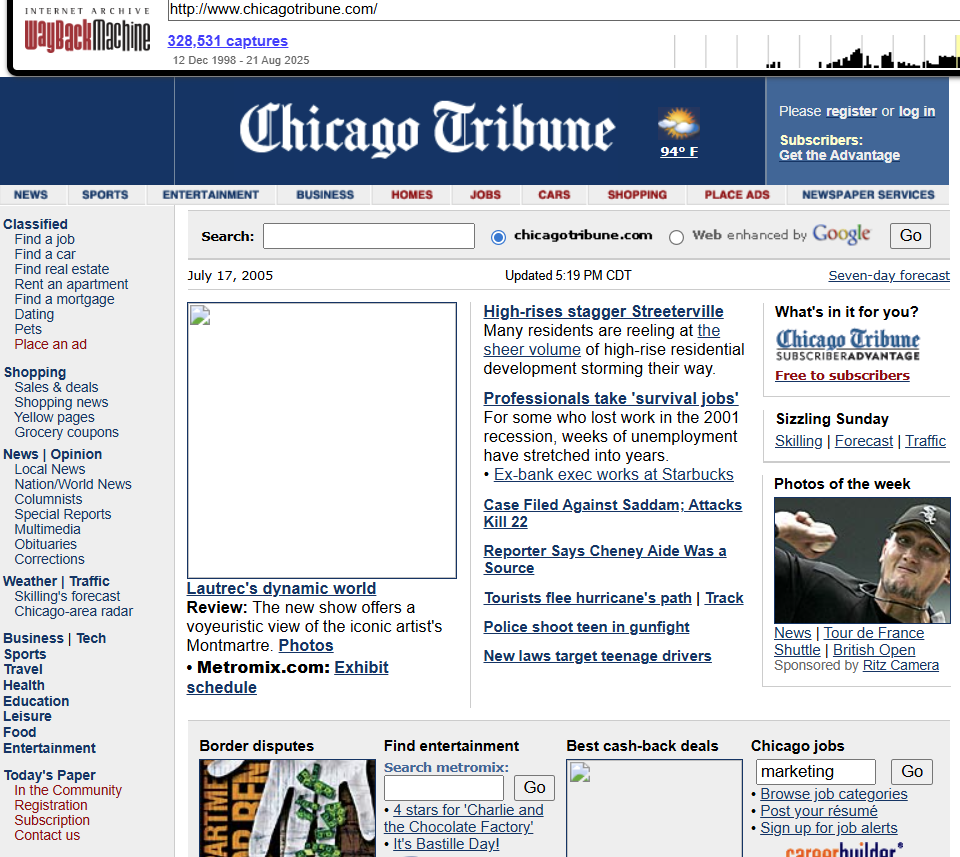This screenshot has height=857, width=960.
Task: Open the Find a job sidebar link
Action: [45, 239]
